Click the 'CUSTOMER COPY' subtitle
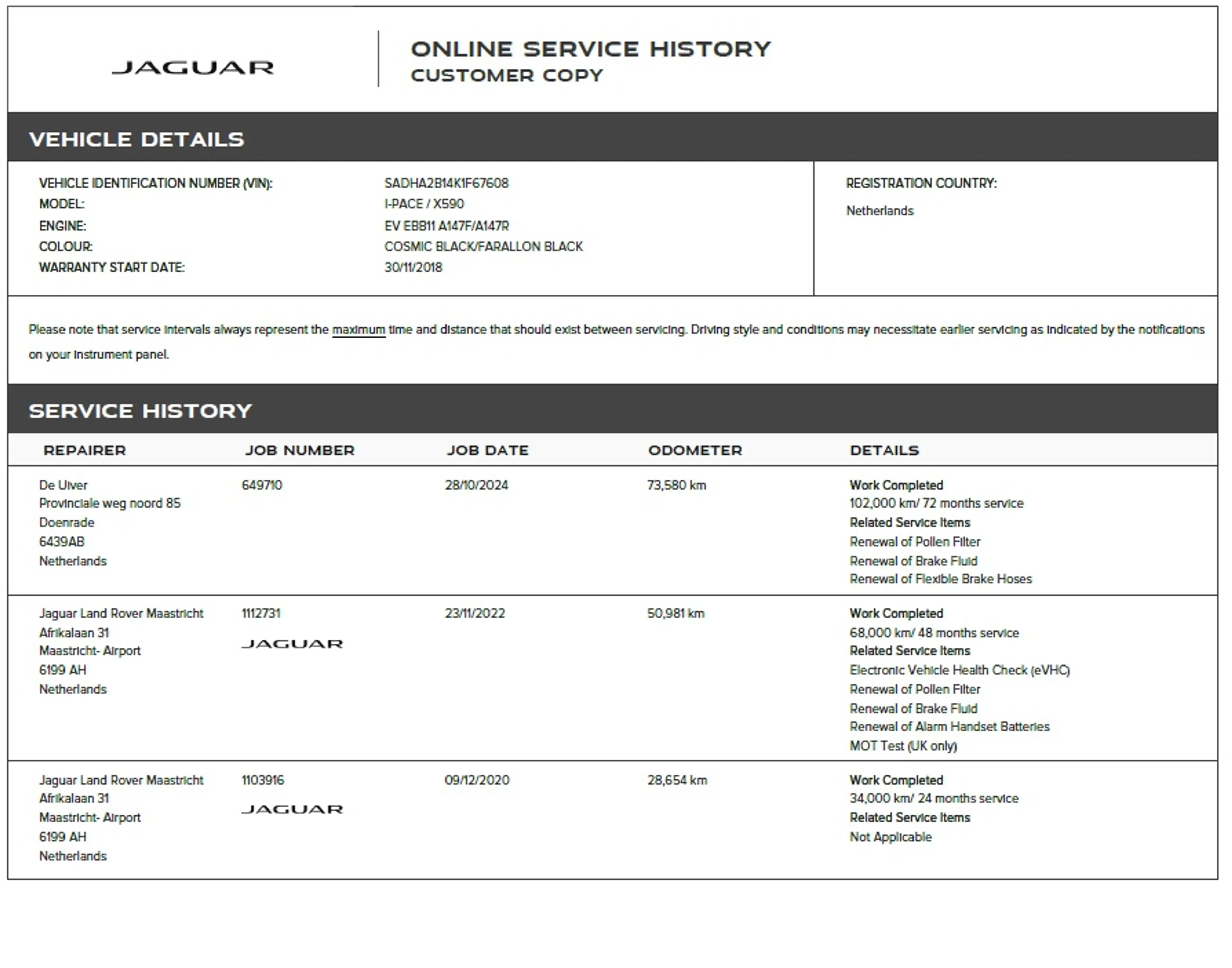The image size is (1232, 968). pyautogui.click(x=507, y=75)
